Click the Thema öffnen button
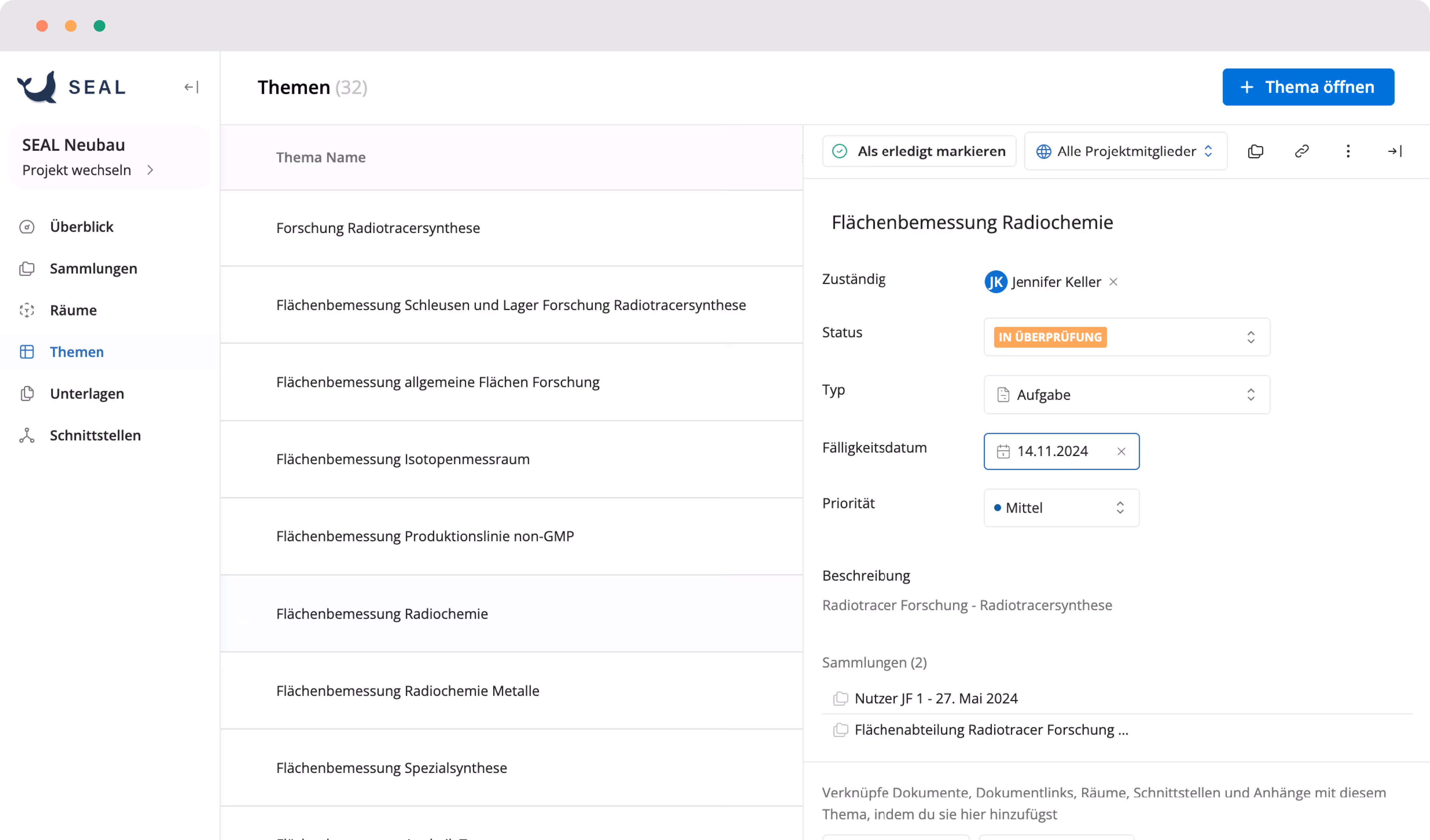Viewport: 1430px width, 840px height. (x=1308, y=87)
